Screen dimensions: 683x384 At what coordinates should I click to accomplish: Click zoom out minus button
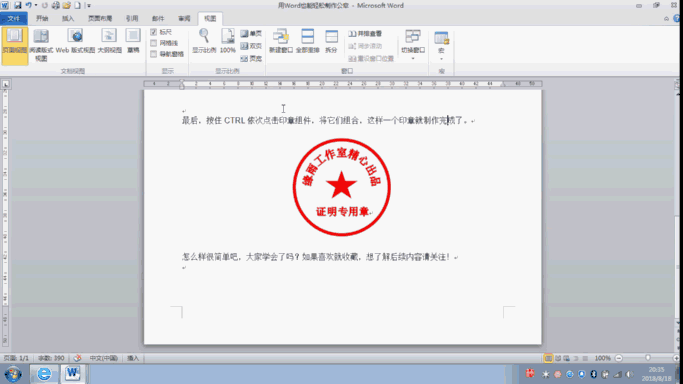(619, 358)
